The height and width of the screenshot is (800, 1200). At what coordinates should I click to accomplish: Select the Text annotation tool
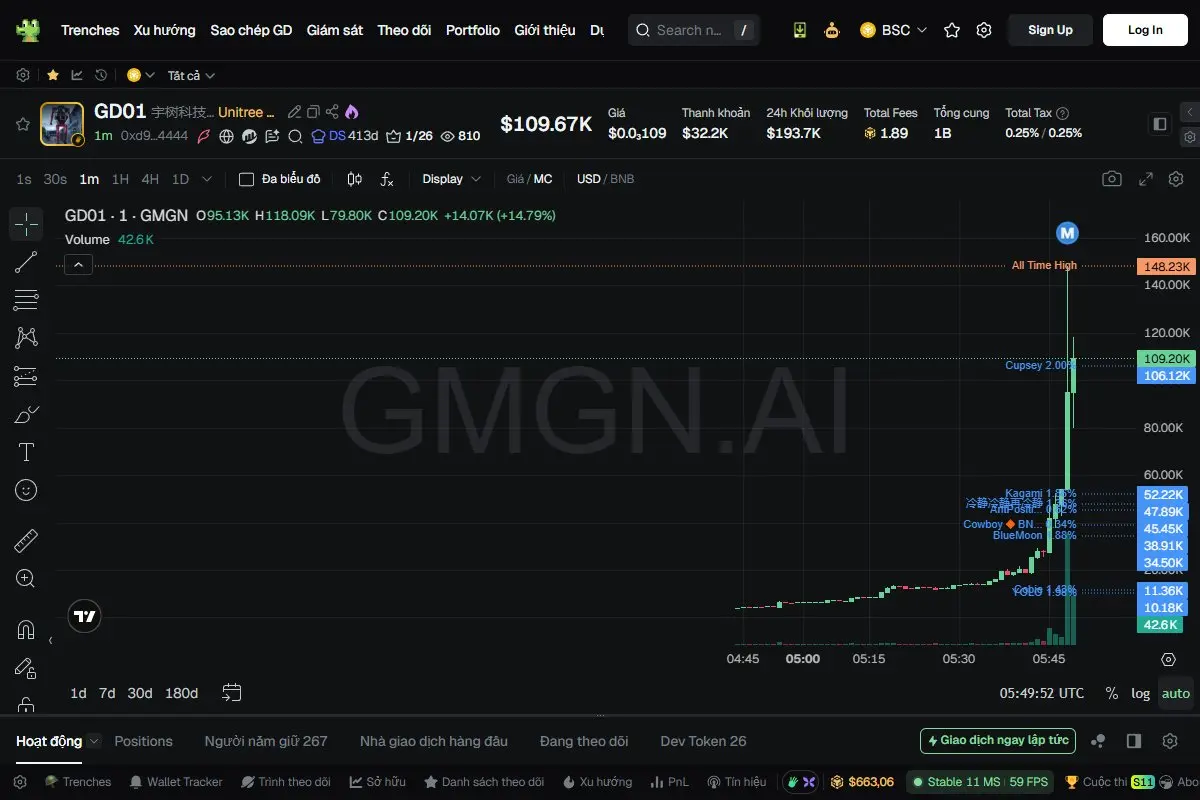(x=26, y=452)
